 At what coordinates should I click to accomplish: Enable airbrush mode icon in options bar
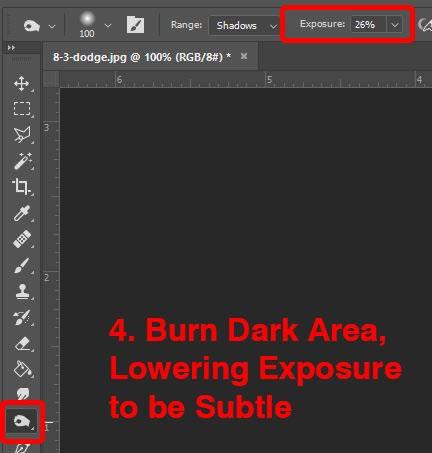coord(425,25)
